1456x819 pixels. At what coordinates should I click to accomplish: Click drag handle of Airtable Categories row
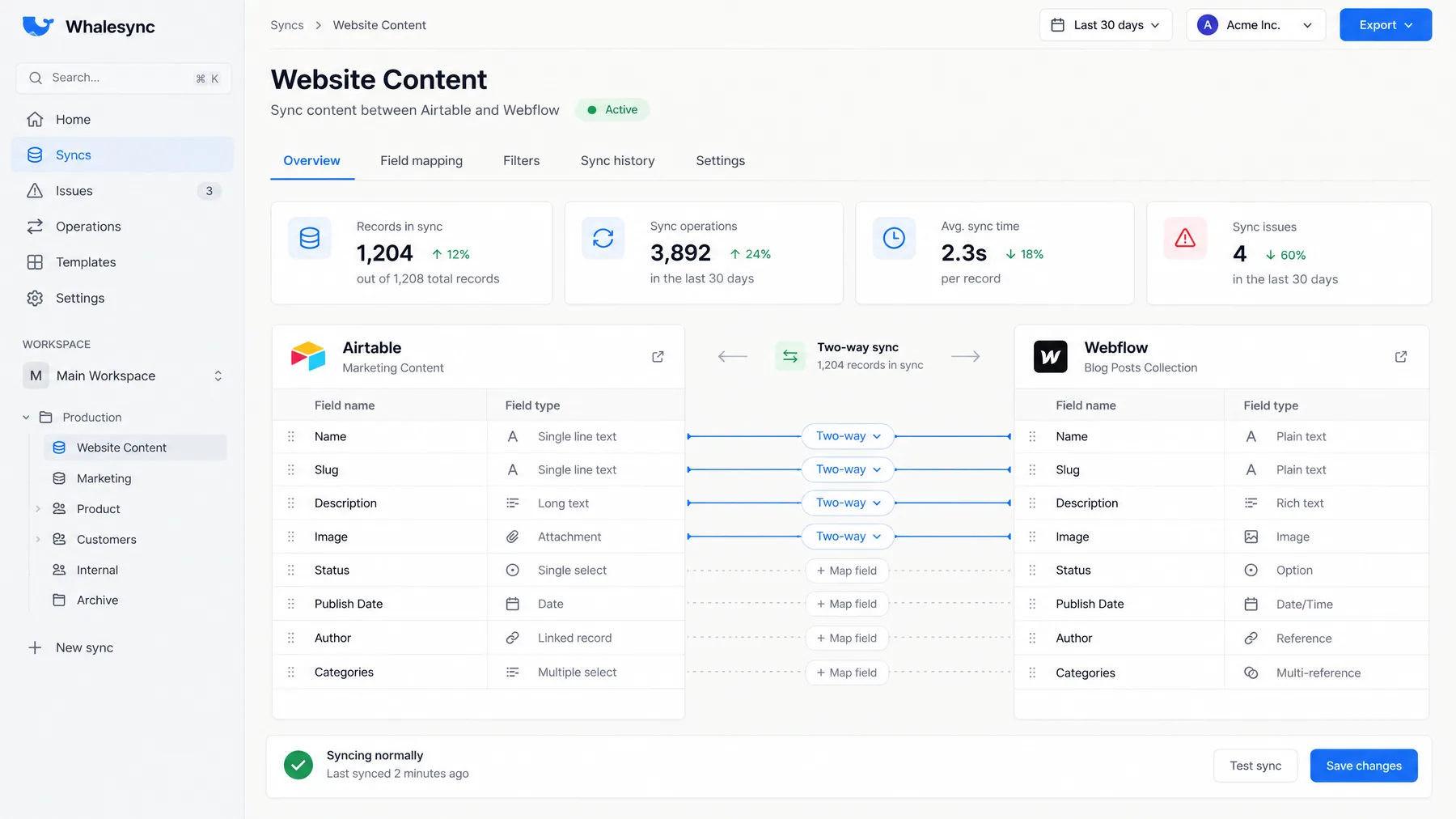pos(291,672)
